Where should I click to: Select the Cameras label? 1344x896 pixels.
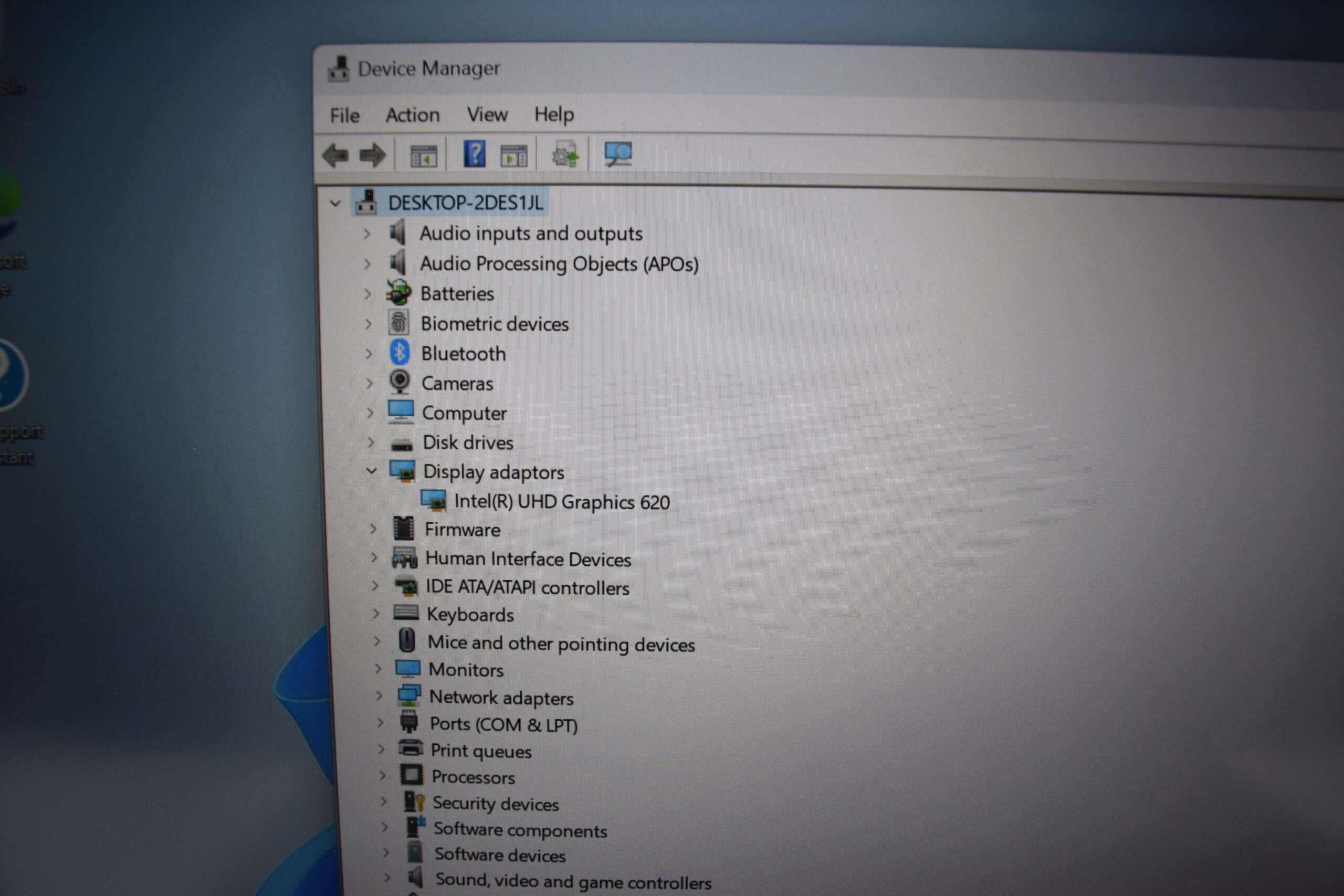click(x=457, y=383)
